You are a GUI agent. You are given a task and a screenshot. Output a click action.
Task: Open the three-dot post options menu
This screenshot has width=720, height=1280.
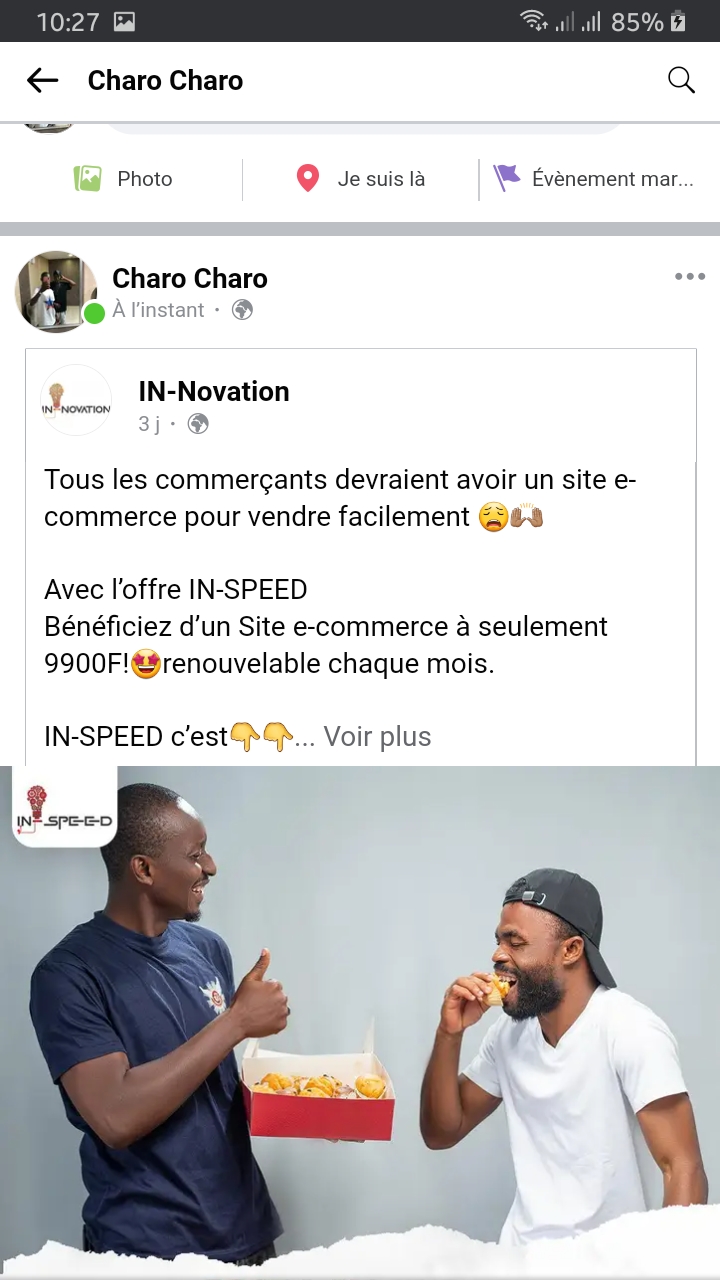click(x=689, y=277)
